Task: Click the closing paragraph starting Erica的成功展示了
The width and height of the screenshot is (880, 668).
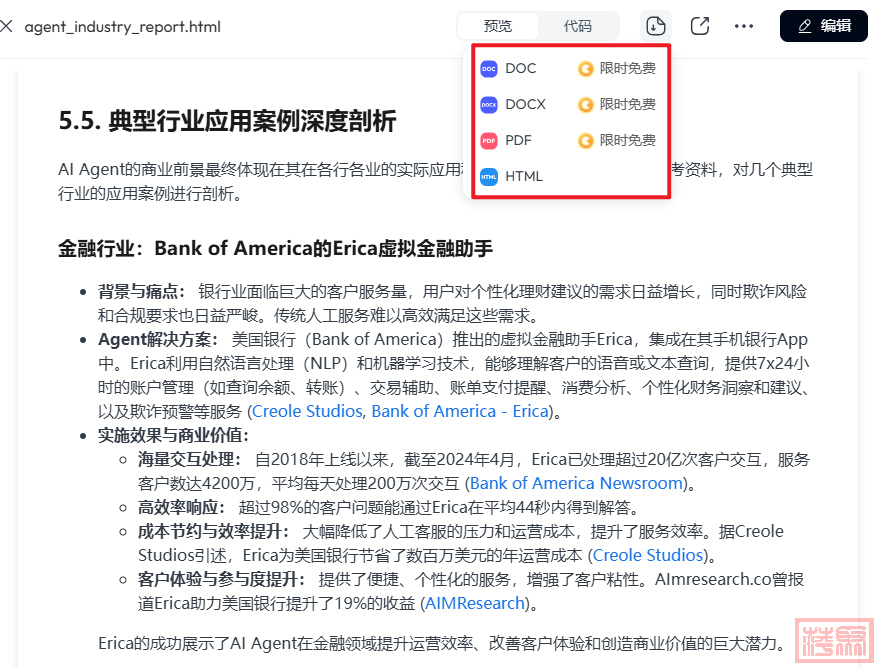Action: [x=443, y=643]
